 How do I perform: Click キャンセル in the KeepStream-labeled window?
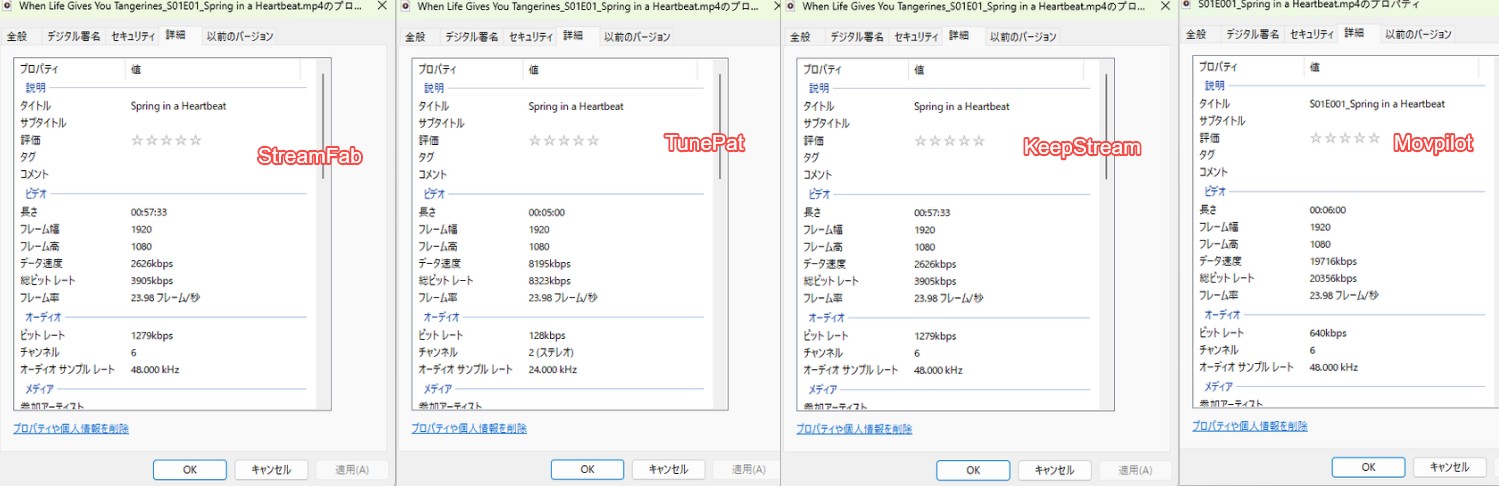click(1054, 470)
